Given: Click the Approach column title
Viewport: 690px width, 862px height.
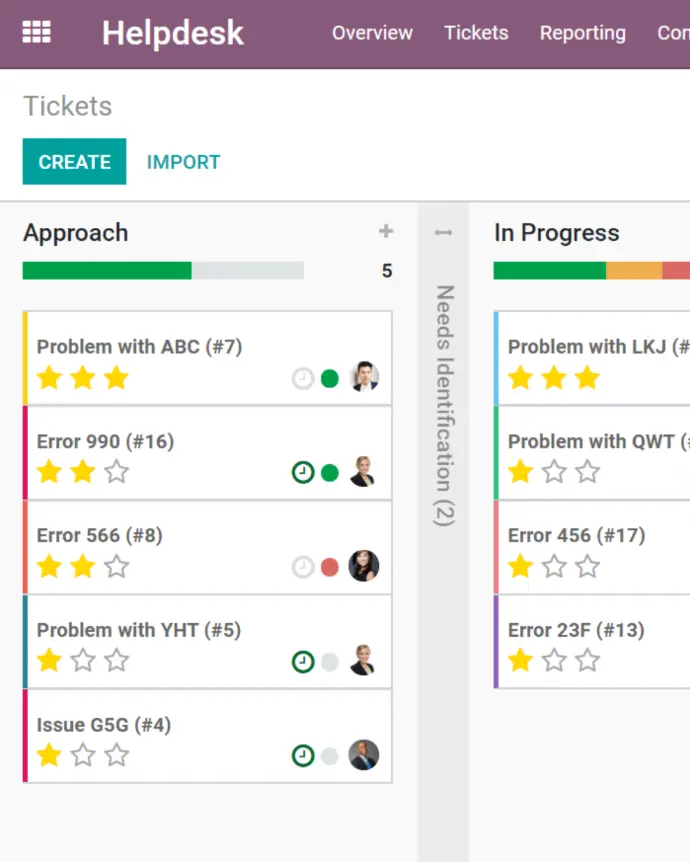Looking at the screenshot, I should (76, 233).
